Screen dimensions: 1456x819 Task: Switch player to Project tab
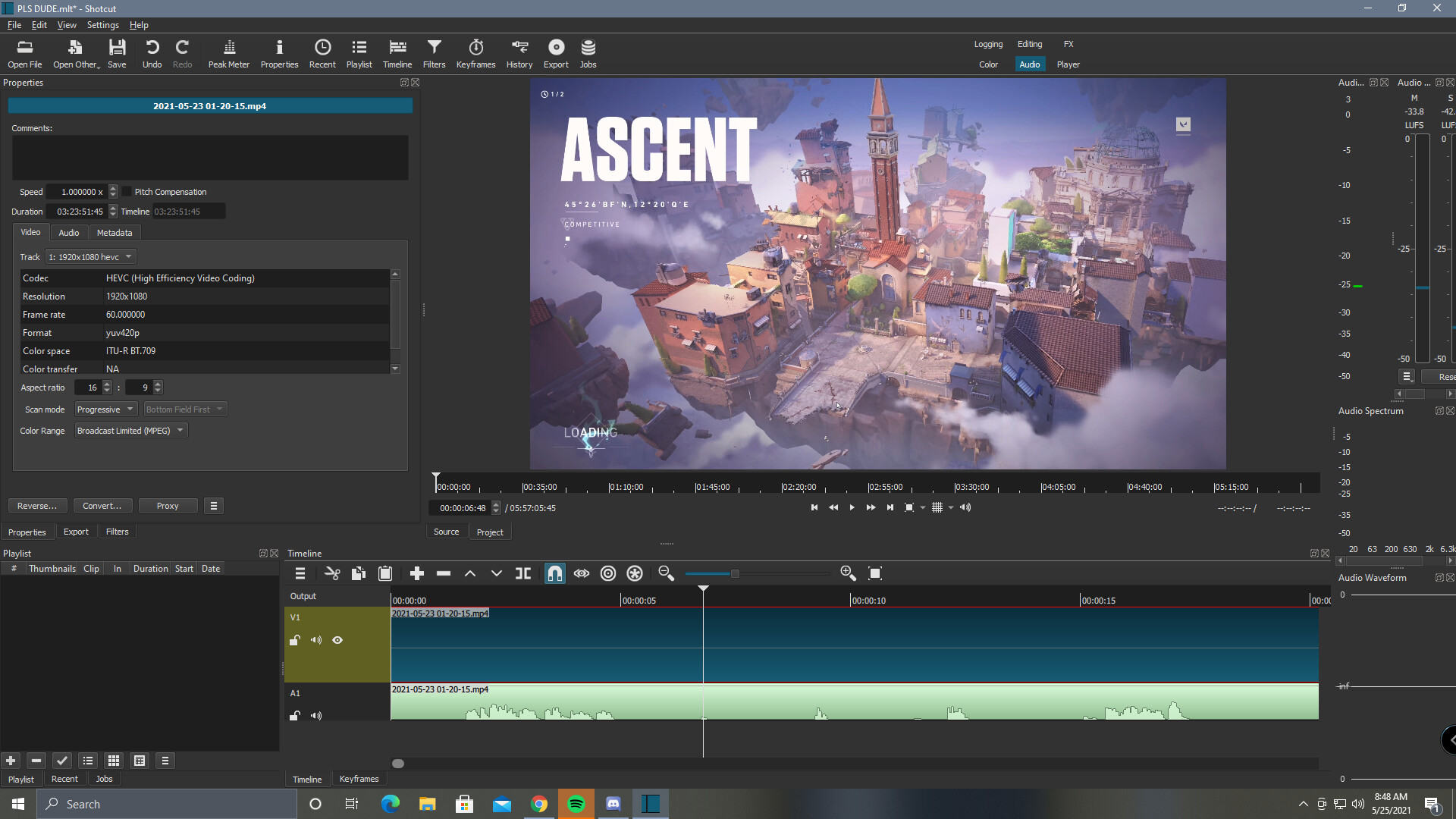[x=490, y=532]
